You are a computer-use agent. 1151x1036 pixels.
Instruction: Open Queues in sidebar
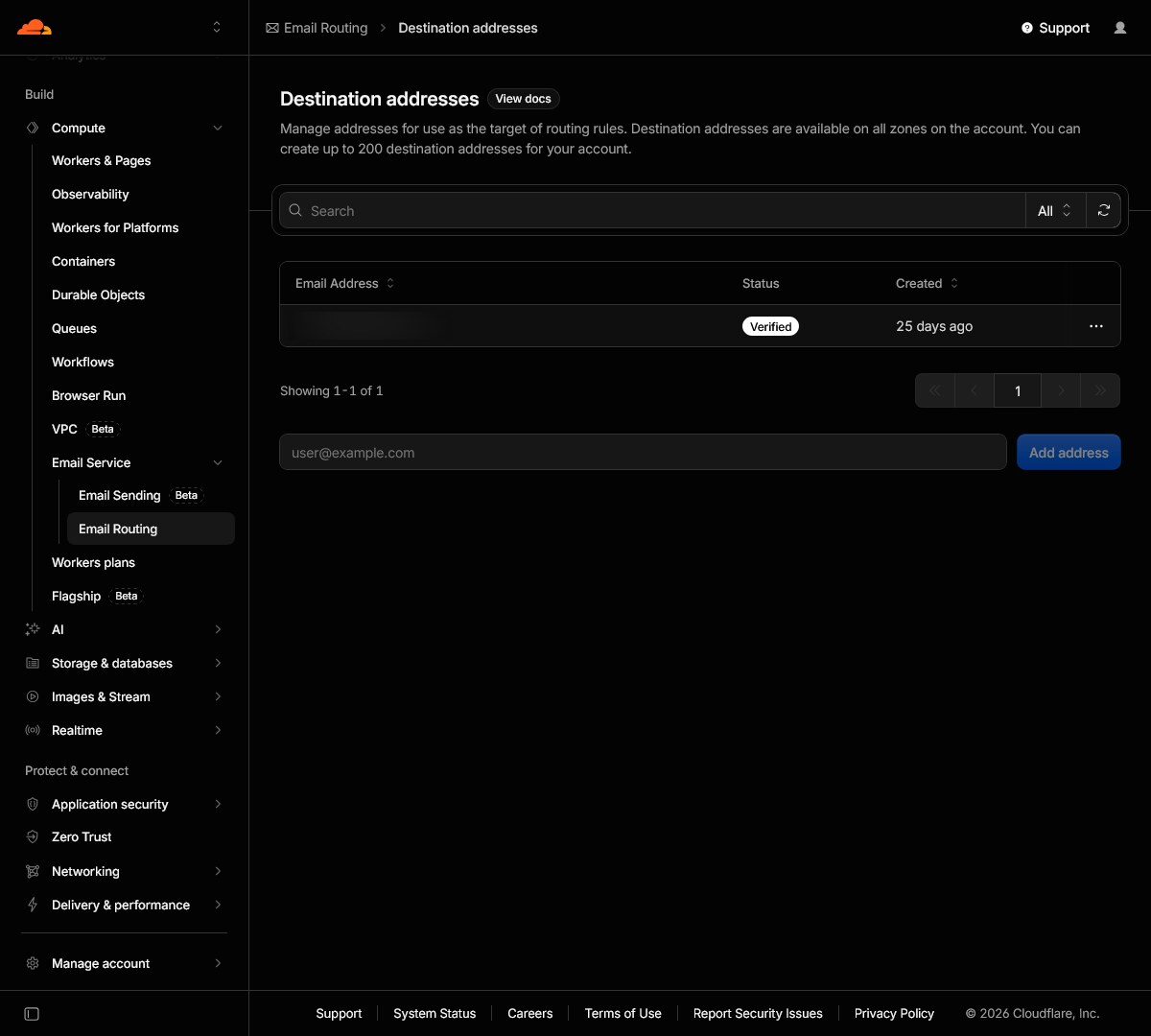point(75,328)
